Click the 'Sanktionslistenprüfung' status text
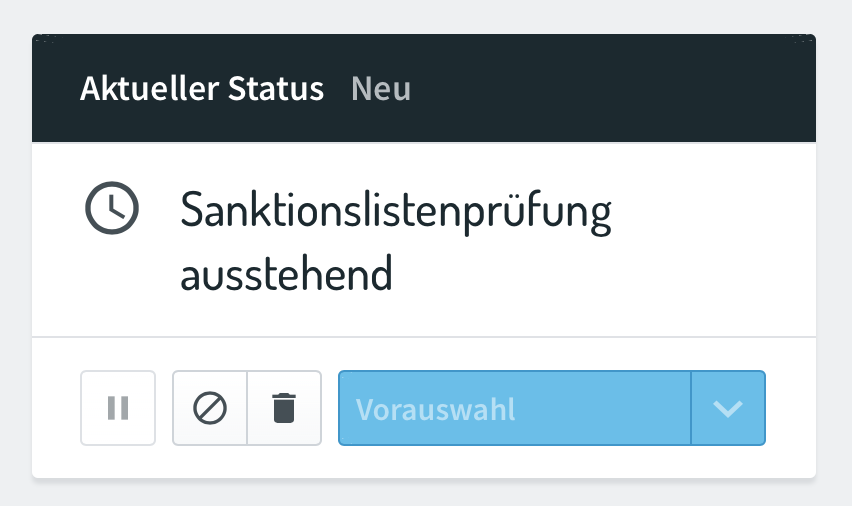The width and height of the screenshot is (852, 506). coord(396,212)
